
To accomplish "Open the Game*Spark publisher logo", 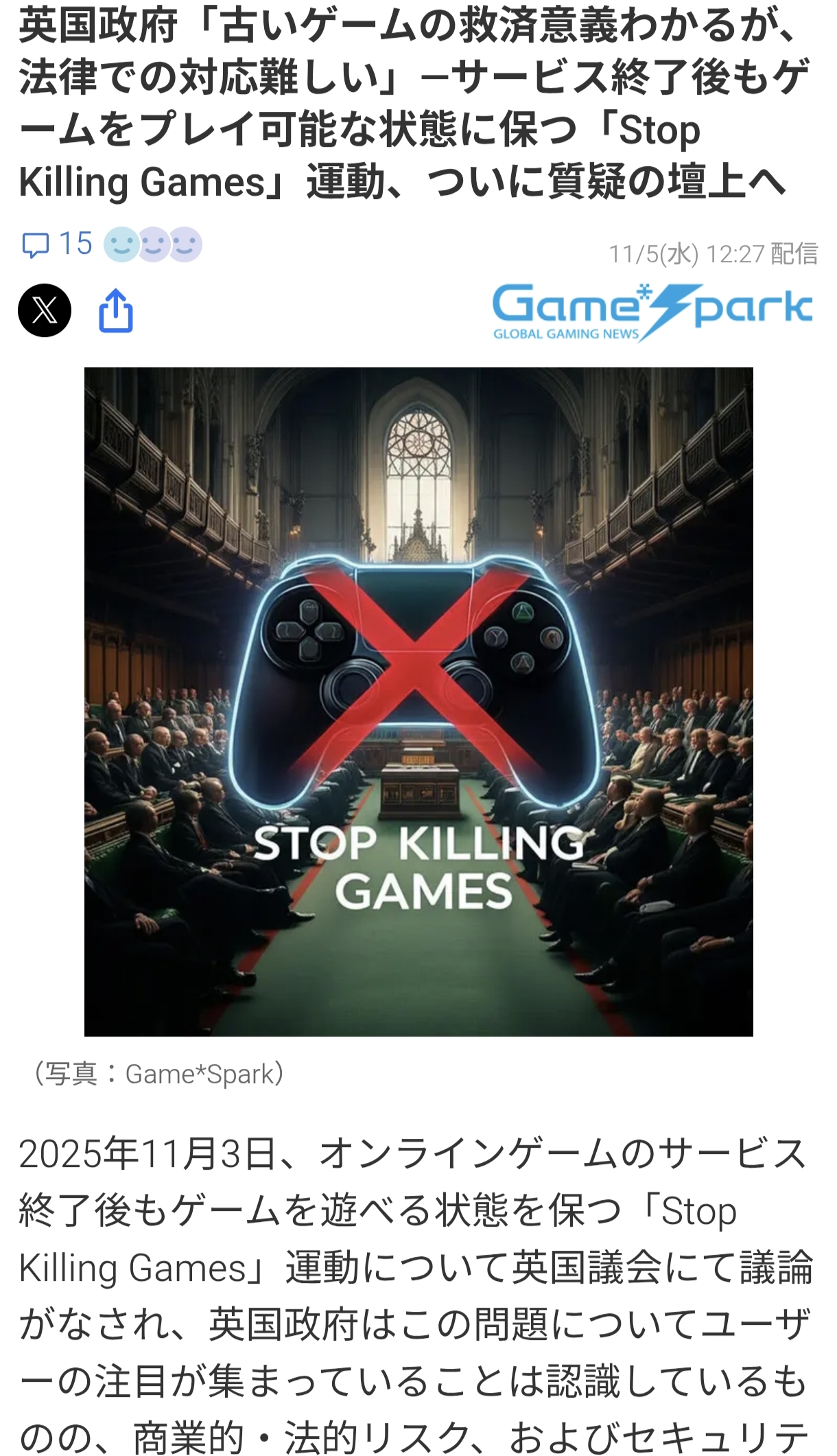I will [652, 312].
